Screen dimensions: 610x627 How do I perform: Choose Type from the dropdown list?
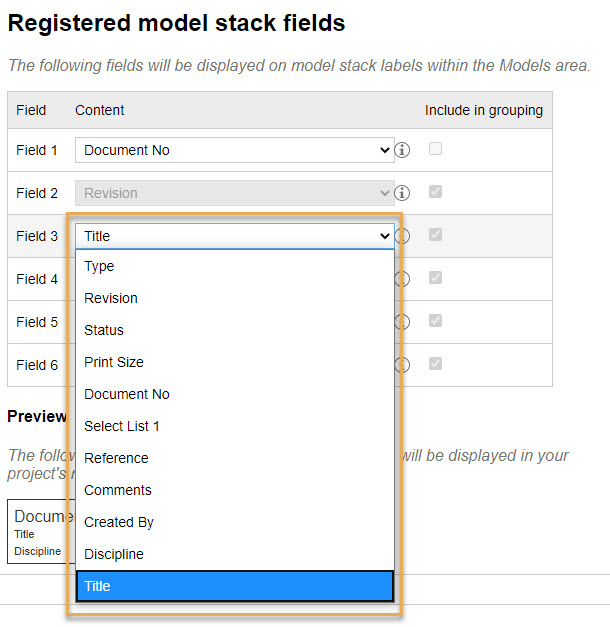pos(235,266)
